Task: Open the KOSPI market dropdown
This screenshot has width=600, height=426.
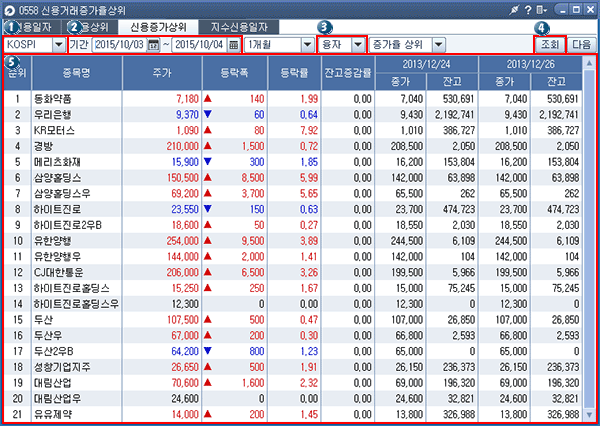Action: click(x=59, y=45)
